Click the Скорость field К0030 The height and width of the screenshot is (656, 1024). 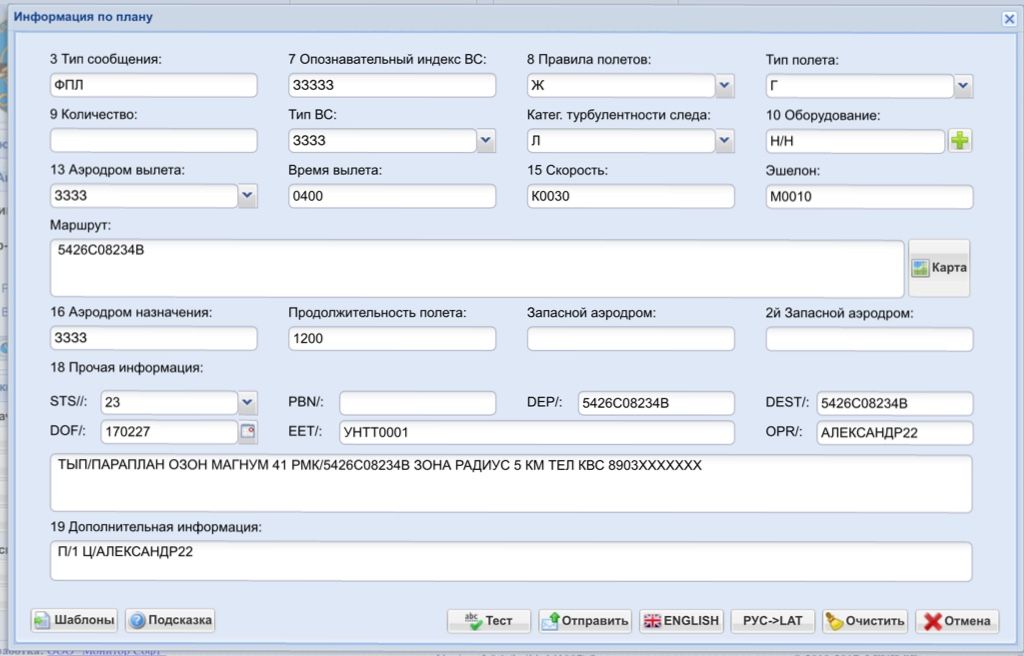pos(630,196)
